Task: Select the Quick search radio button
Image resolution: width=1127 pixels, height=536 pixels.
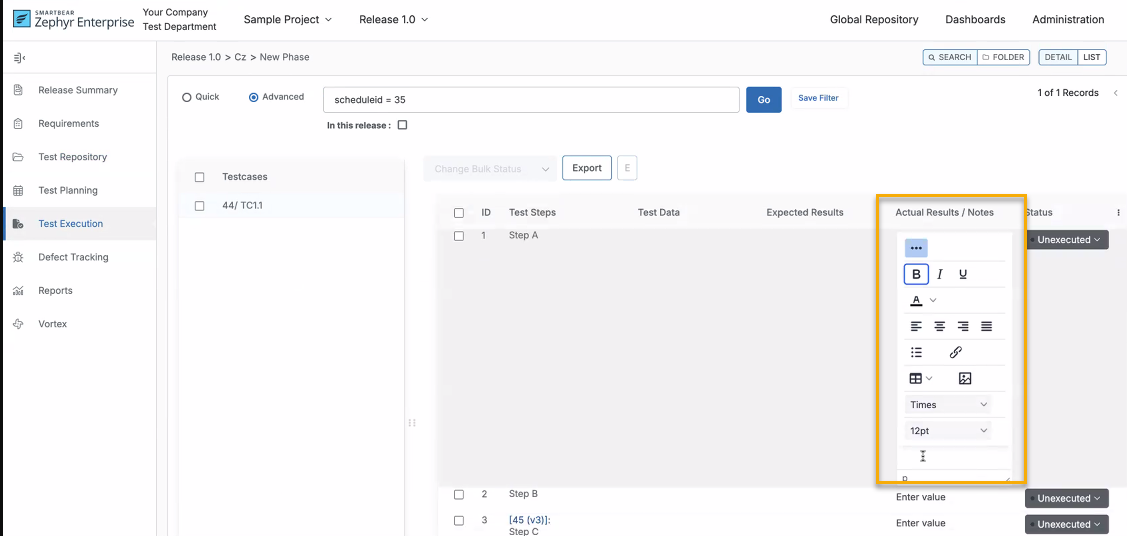Action: click(187, 97)
